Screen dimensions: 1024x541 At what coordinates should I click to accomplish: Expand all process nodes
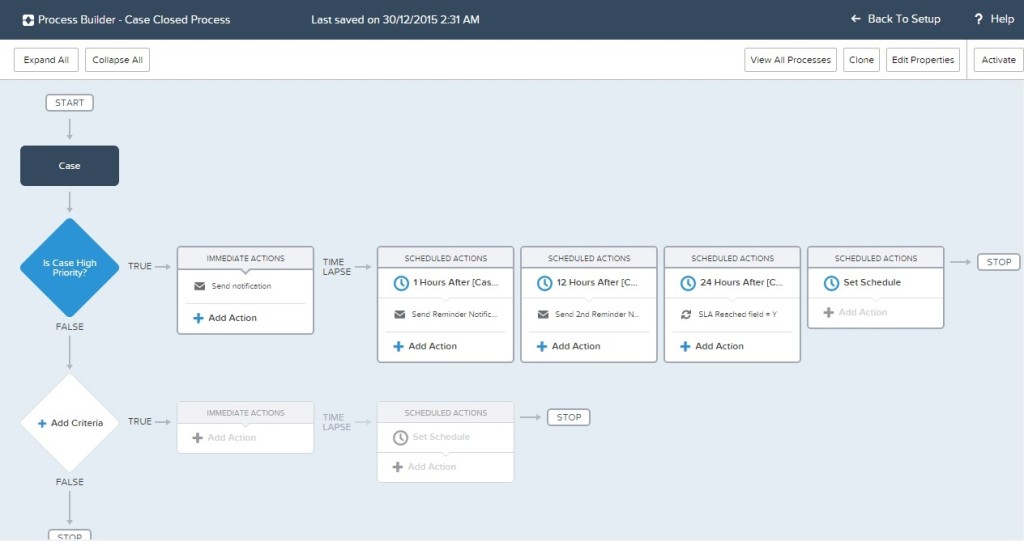pos(46,59)
